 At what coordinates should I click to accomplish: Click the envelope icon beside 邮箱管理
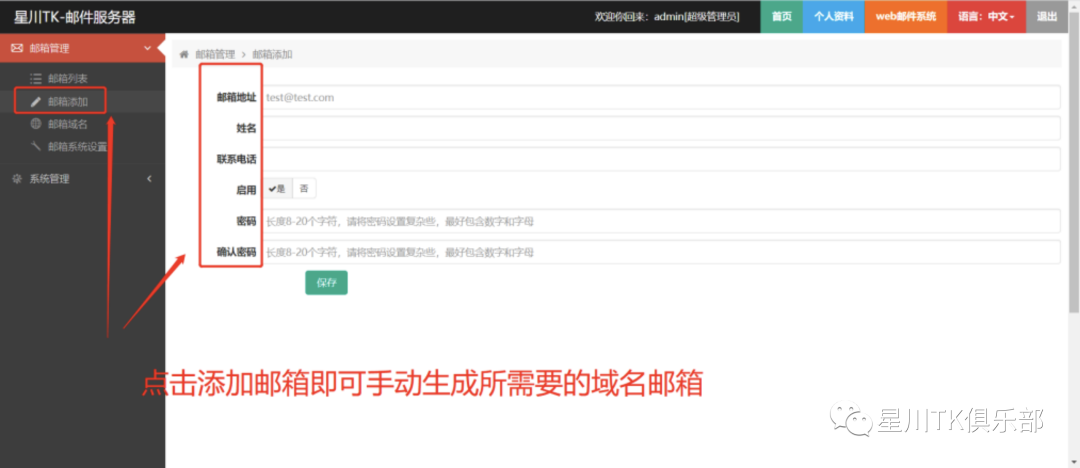[17, 48]
